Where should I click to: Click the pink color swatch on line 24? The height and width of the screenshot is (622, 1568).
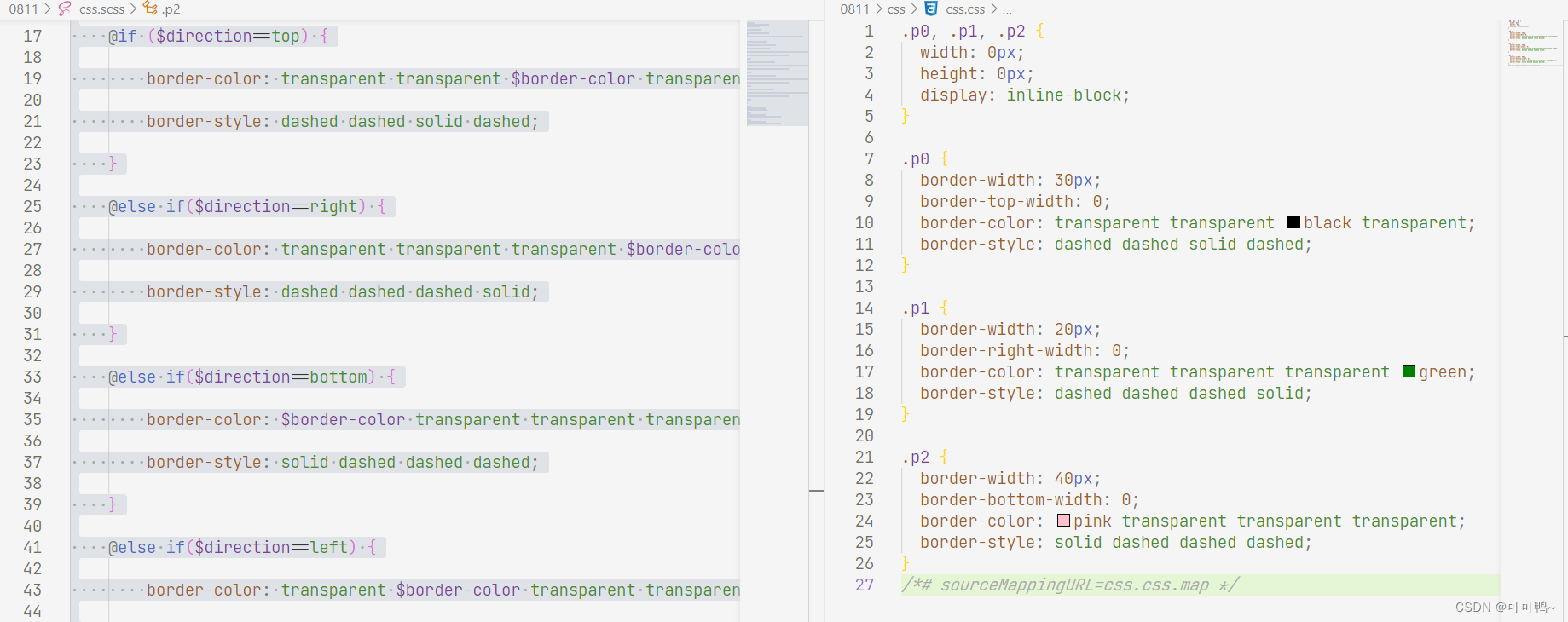point(1063,521)
